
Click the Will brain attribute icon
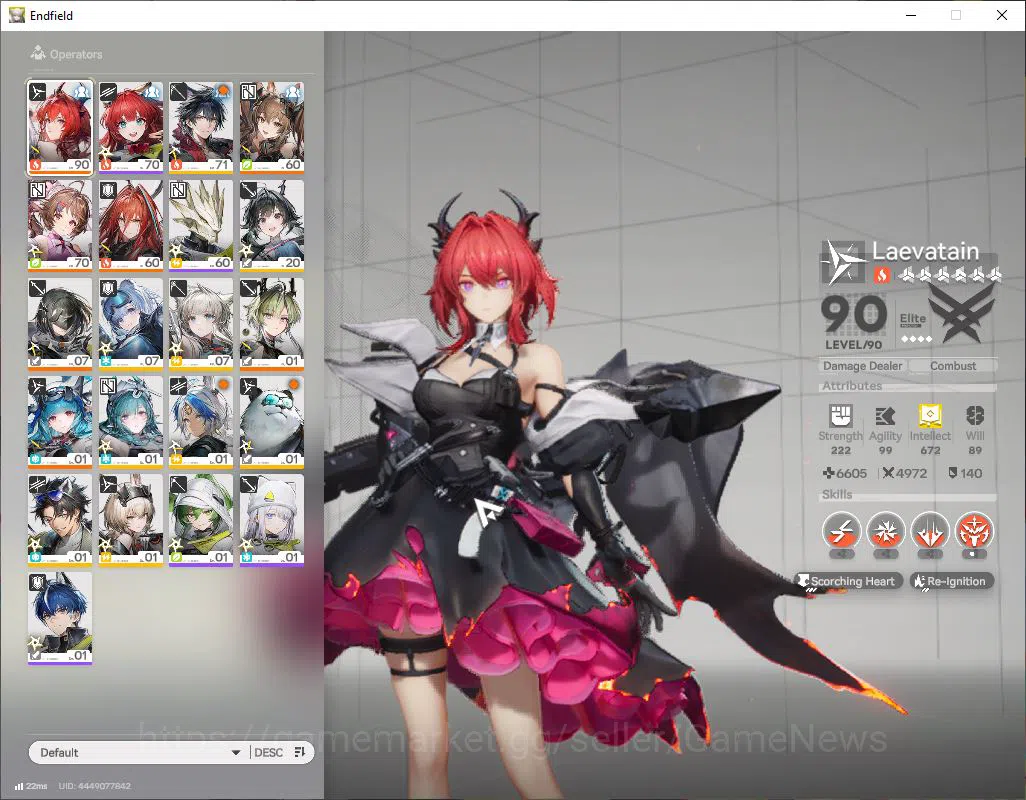tap(975, 415)
